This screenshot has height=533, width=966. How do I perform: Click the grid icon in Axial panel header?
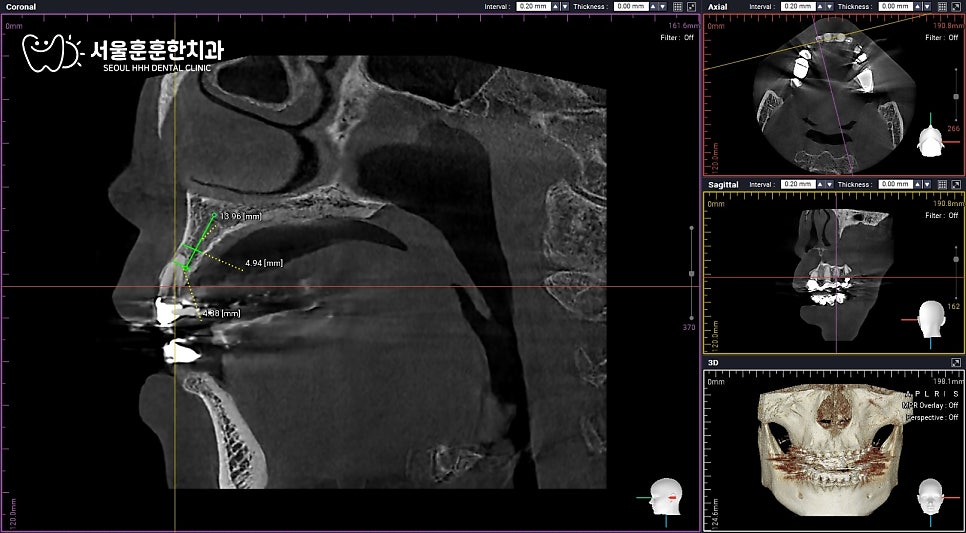click(x=942, y=7)
